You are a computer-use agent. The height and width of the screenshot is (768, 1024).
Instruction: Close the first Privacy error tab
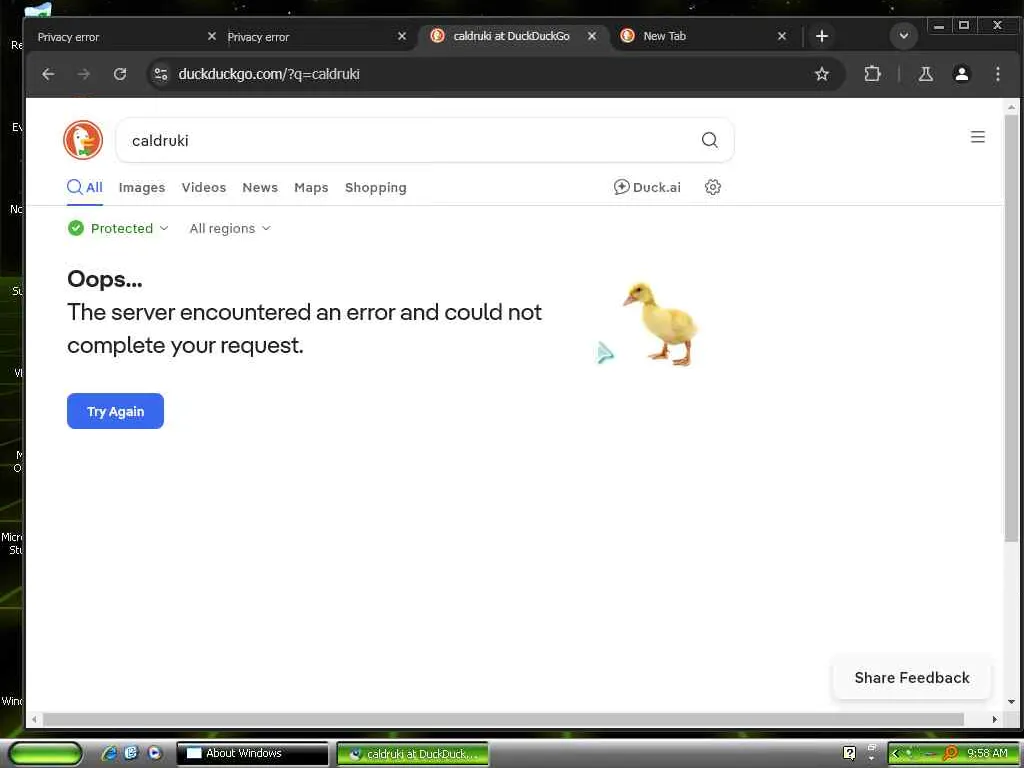212,37
